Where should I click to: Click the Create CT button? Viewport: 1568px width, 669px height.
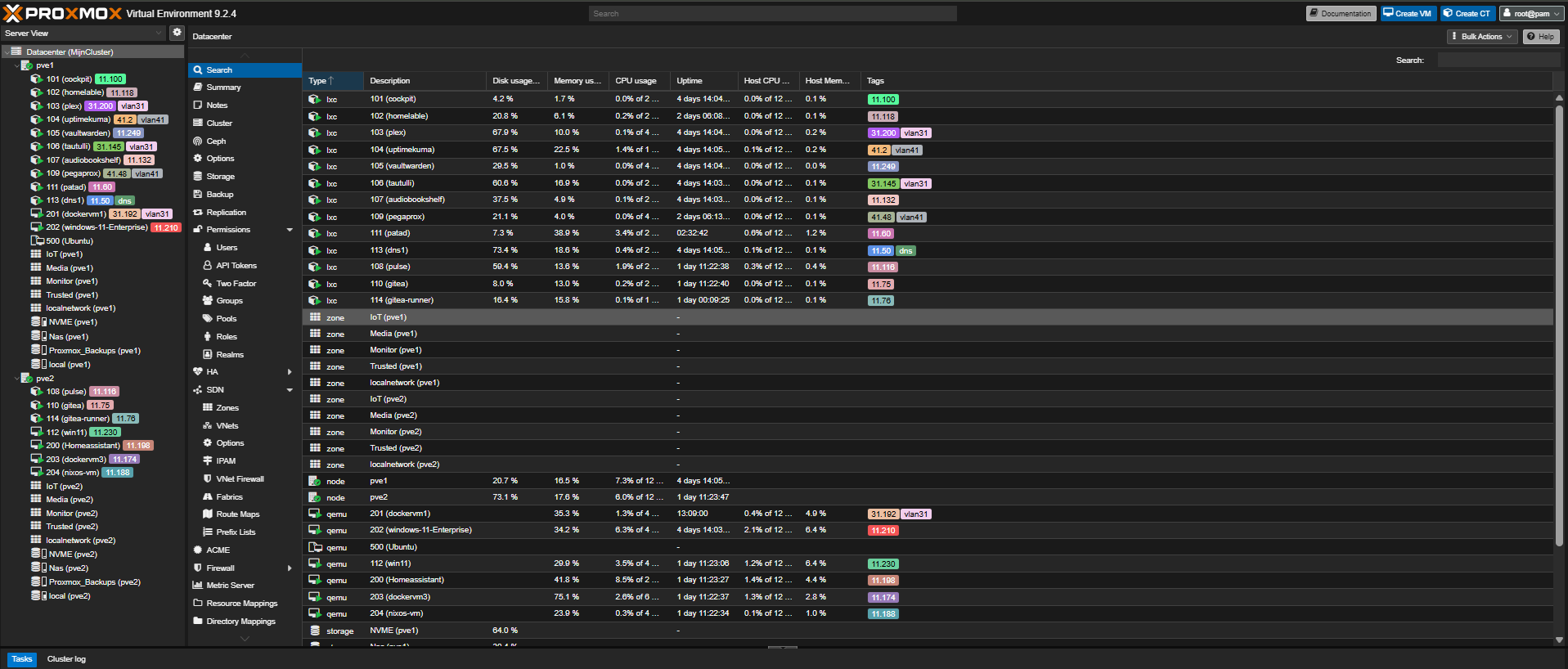tap(1467, 14)
